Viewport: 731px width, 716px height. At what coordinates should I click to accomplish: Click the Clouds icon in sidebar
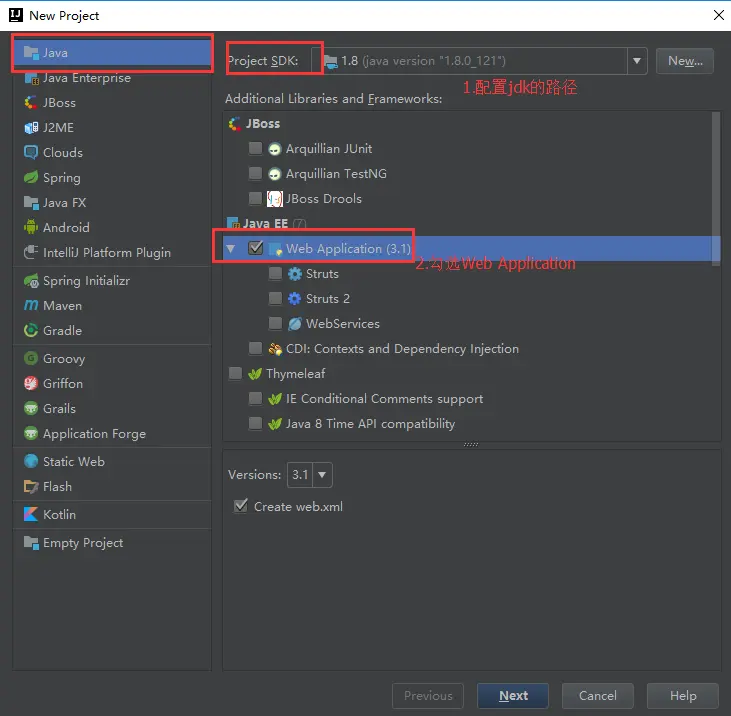(31, 152)
